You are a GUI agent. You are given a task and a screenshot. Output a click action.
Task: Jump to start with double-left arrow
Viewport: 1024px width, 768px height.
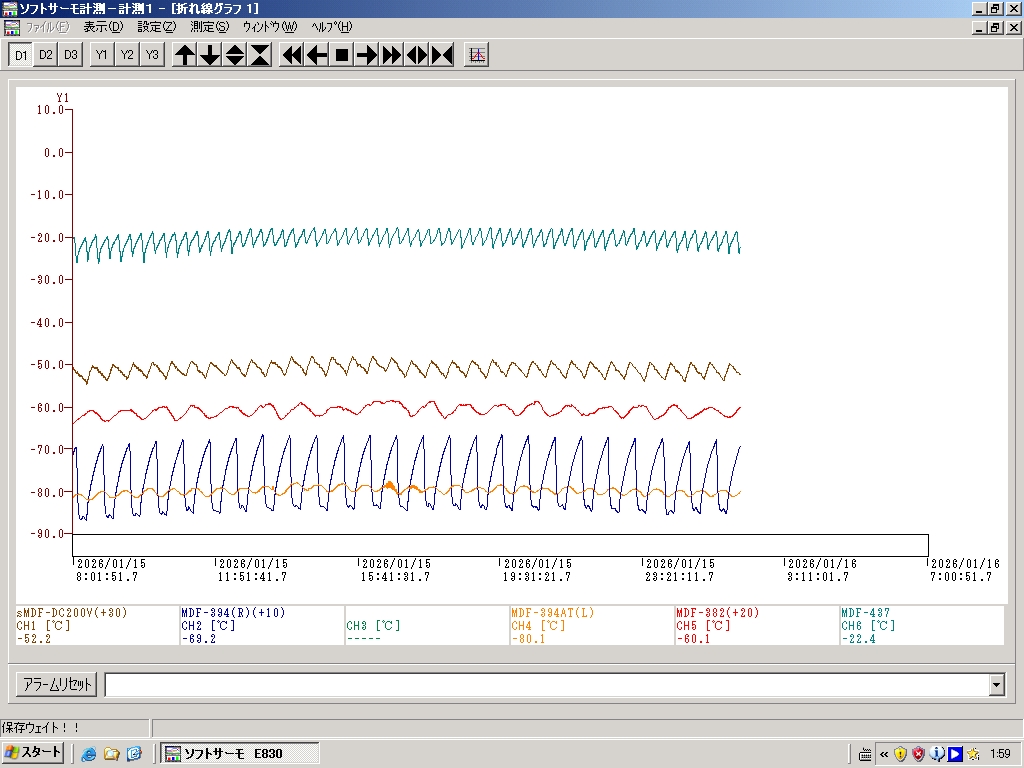[292, 55]
